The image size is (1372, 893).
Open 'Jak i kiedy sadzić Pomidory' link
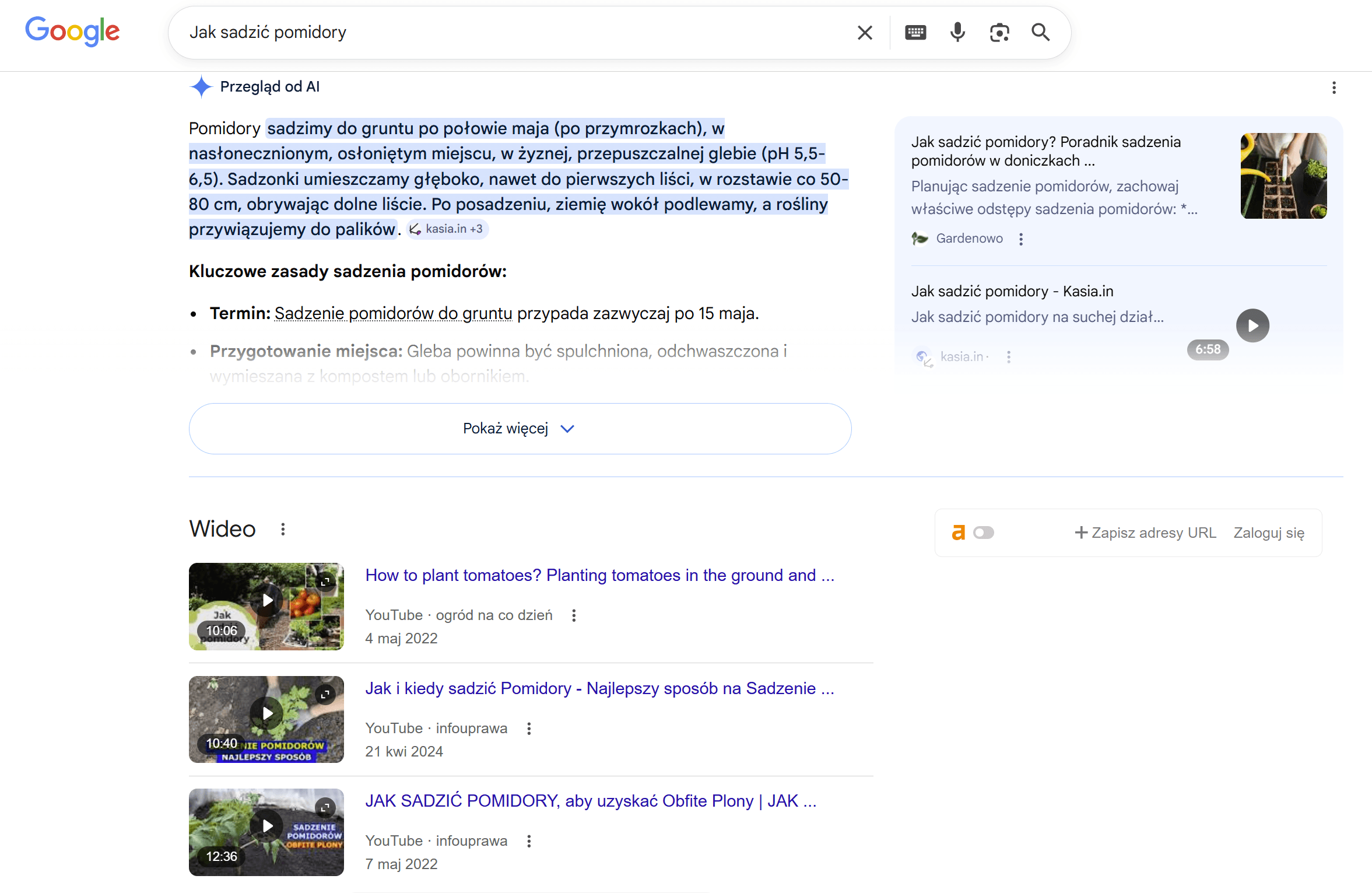point(599,688)
